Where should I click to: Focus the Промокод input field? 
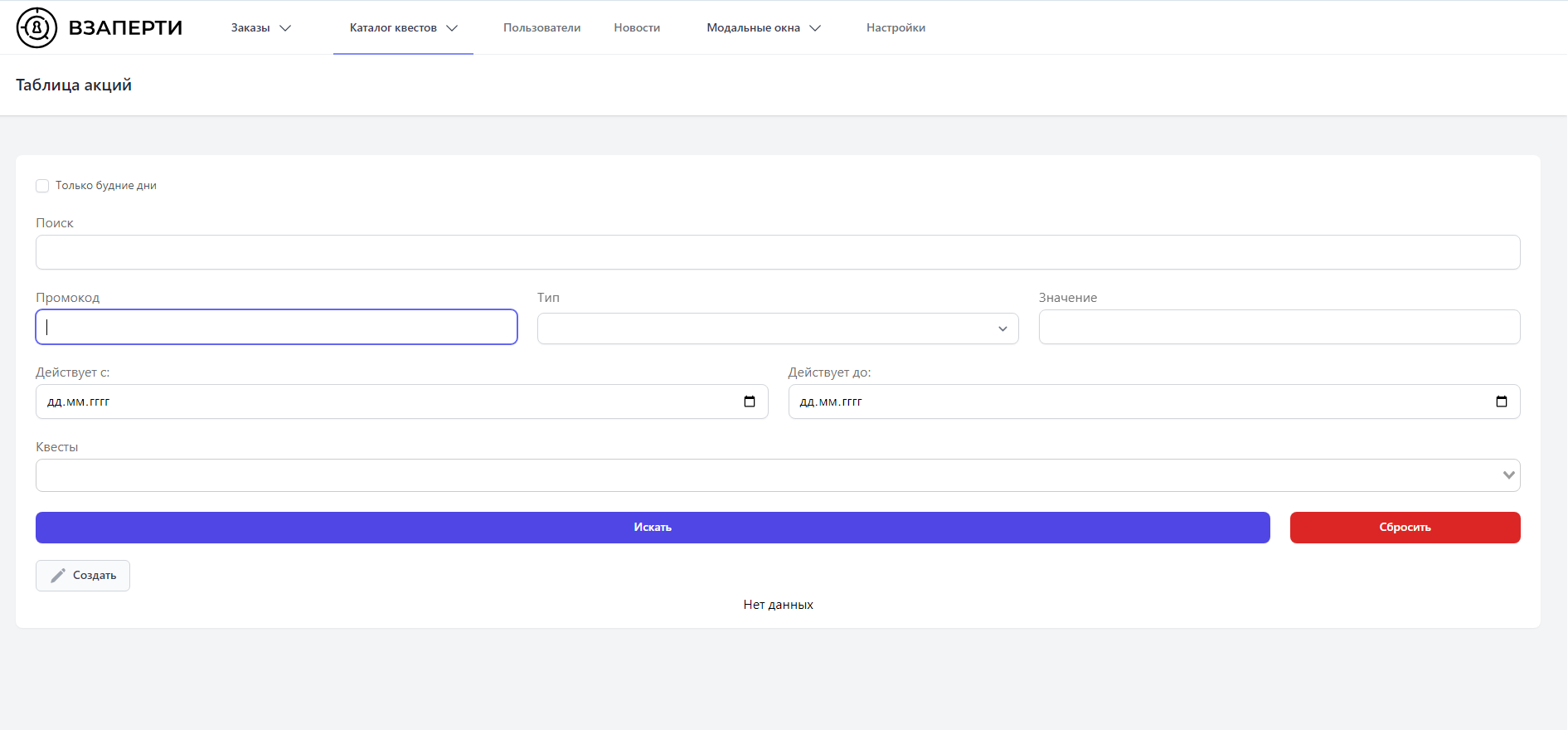pyautogui.click(x=276, y=327)
